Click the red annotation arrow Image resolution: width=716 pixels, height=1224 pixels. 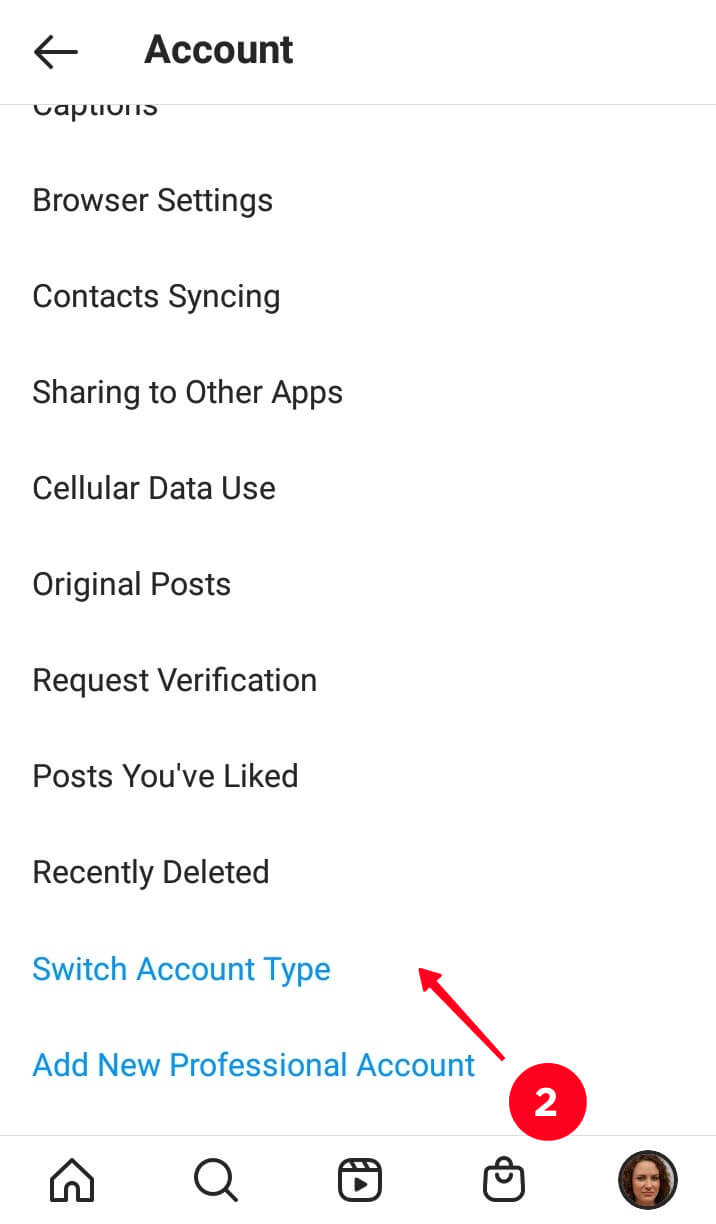[462, 1013]
